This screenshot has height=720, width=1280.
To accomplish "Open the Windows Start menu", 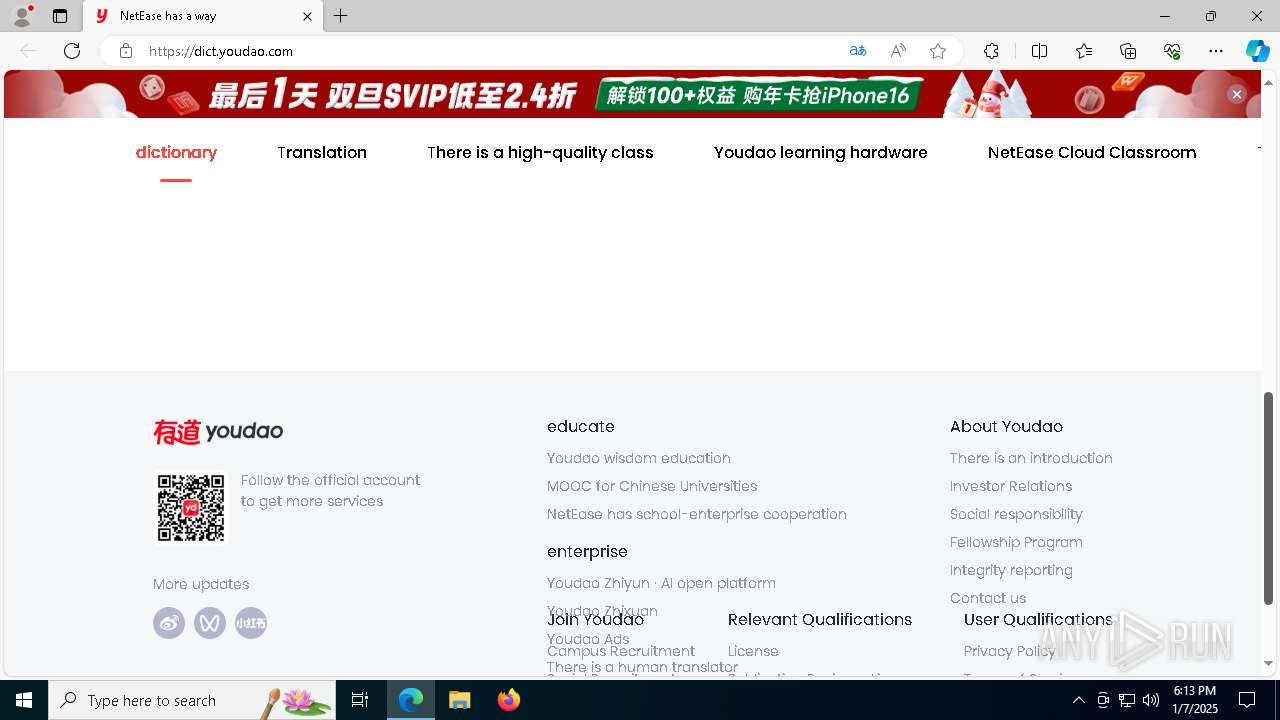I will pos(24,700).
